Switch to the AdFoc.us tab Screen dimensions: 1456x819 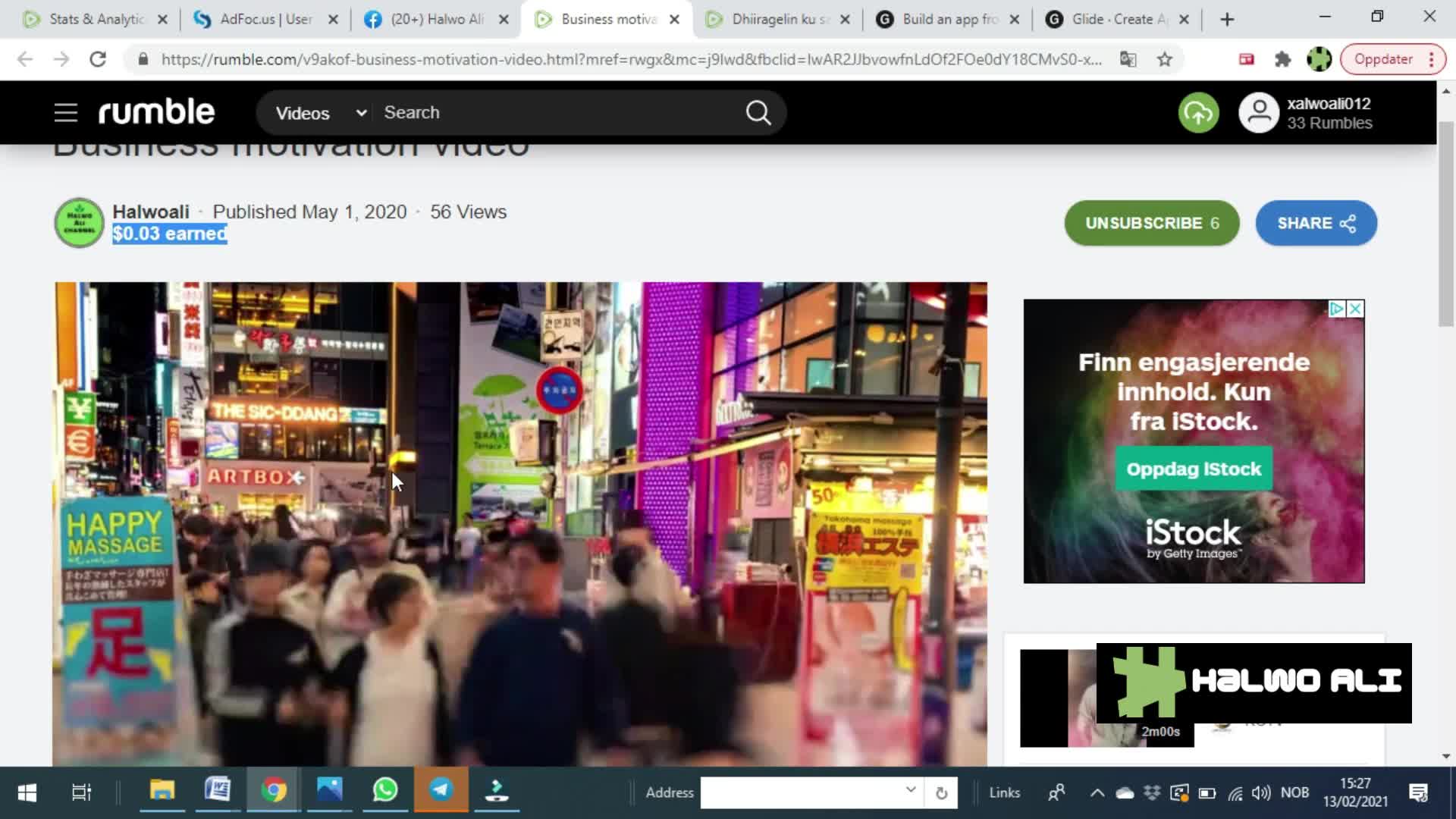(x=265, y=19)
